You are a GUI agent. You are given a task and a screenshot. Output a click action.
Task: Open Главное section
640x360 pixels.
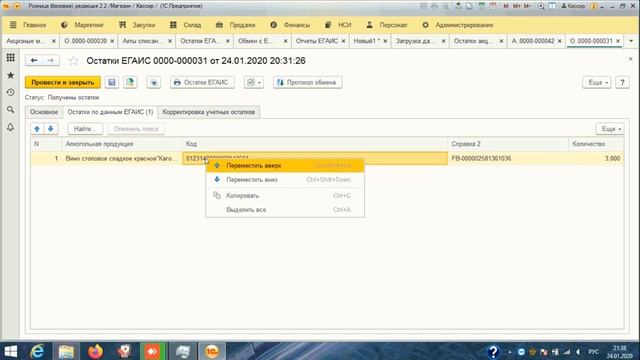pyautogui.click(x=34, y=25)
